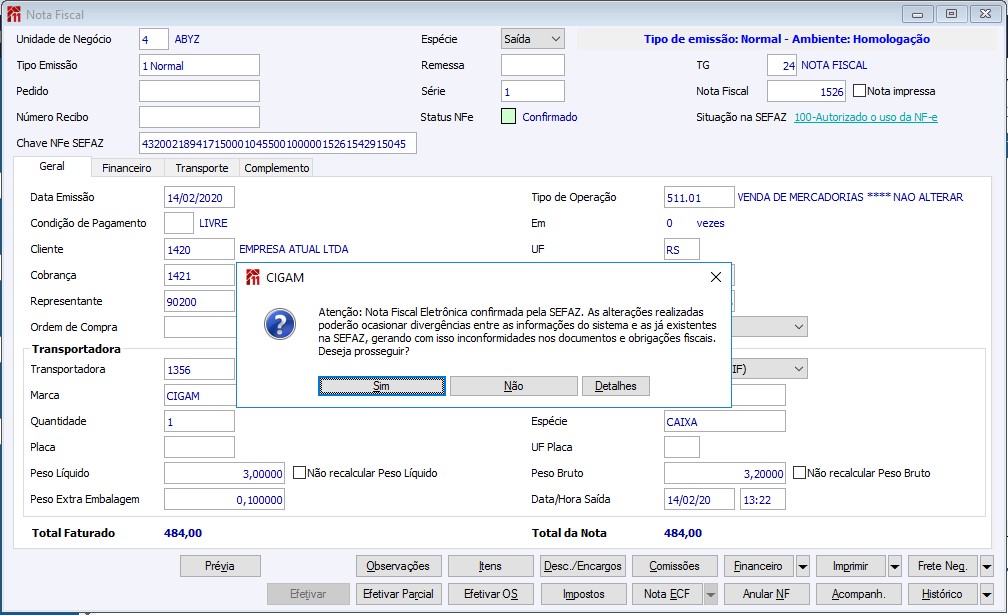
Task: Open the Imprimir dropdown arrow
Action: pyautogui.click(x=894, y=566)
